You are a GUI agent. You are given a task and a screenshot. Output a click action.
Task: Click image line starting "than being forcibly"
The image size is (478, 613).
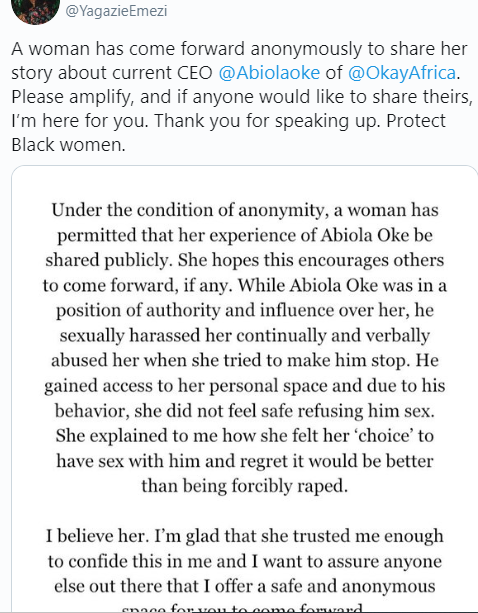pos(245,486)
